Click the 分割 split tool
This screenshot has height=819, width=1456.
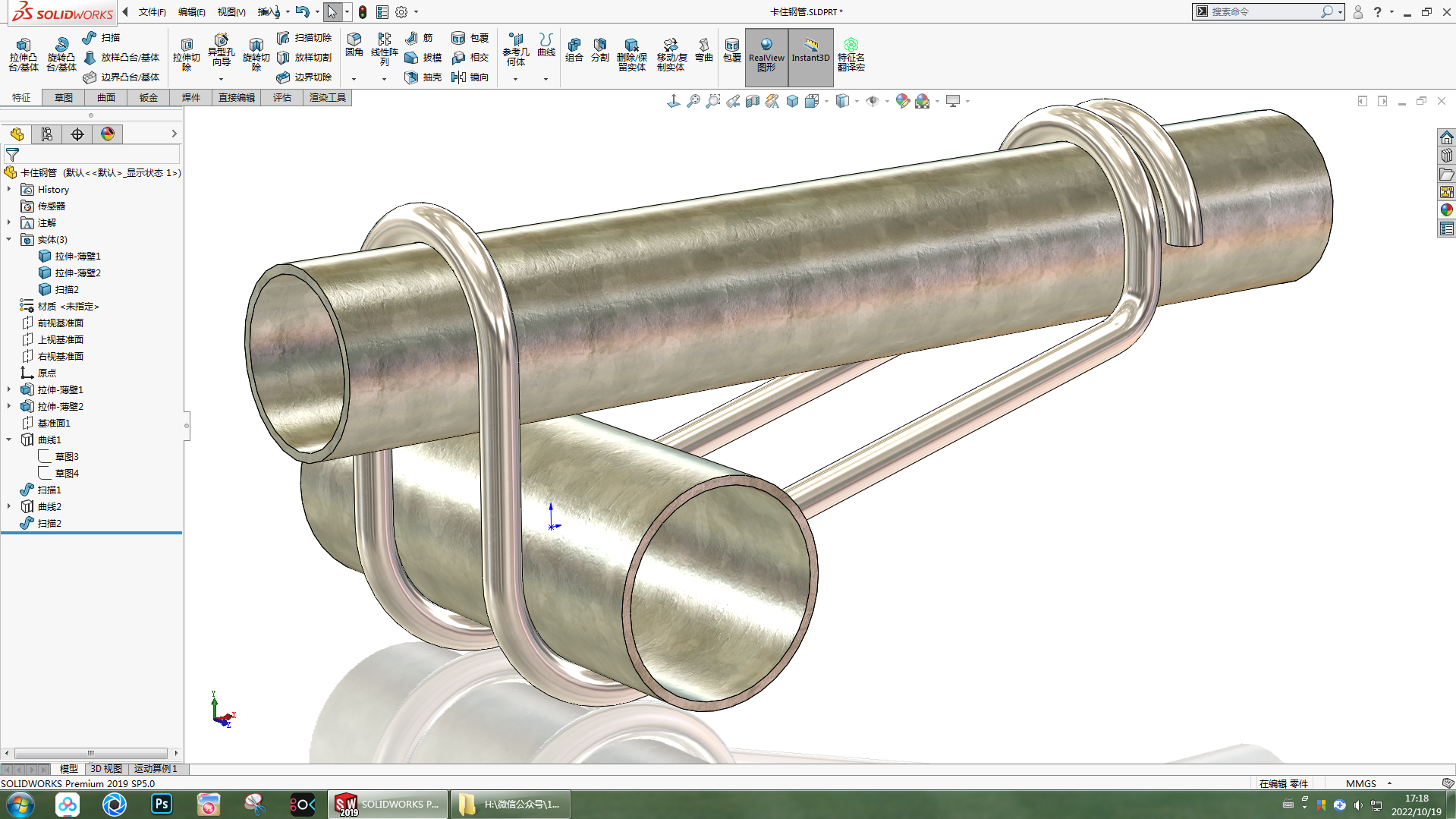pos(600,49)
